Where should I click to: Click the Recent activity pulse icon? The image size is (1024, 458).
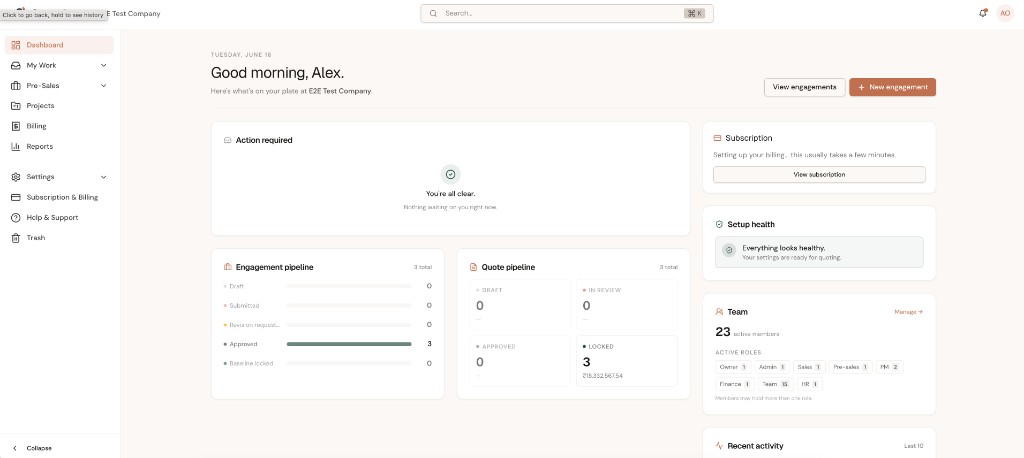click(x=719, y=446)
